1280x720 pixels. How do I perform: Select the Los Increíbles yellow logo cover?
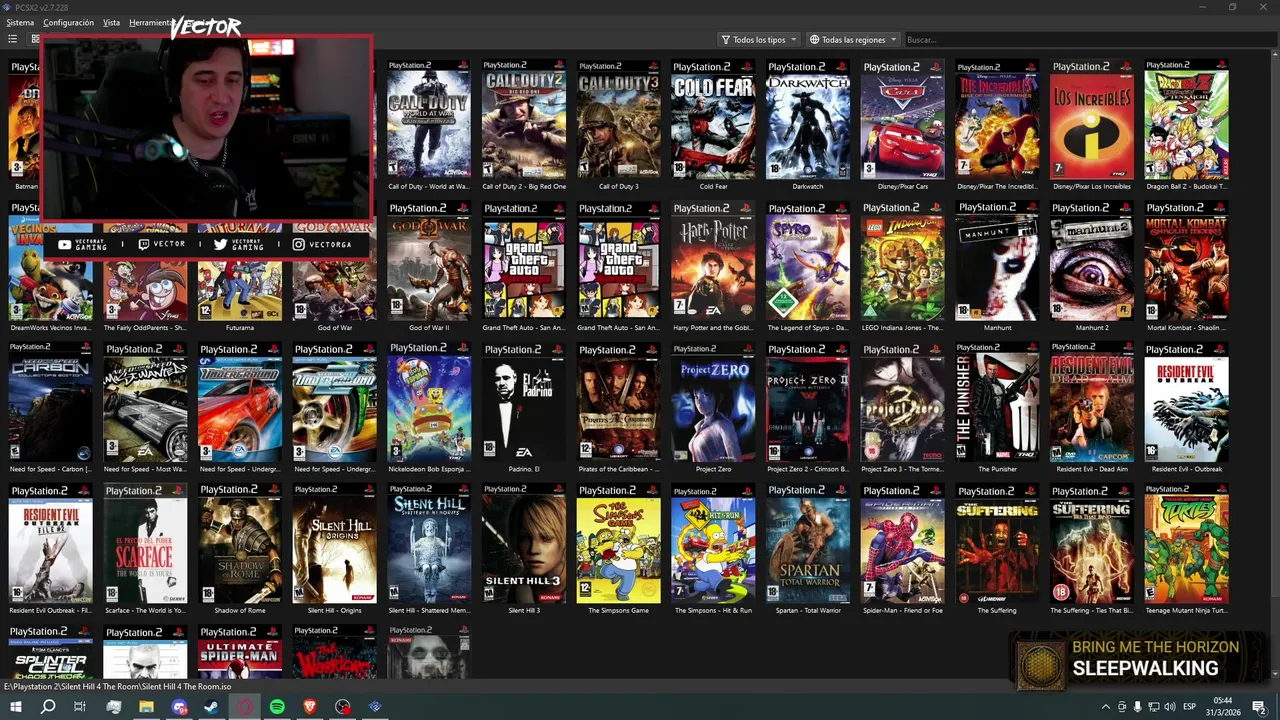click(x=1092, y=119)
